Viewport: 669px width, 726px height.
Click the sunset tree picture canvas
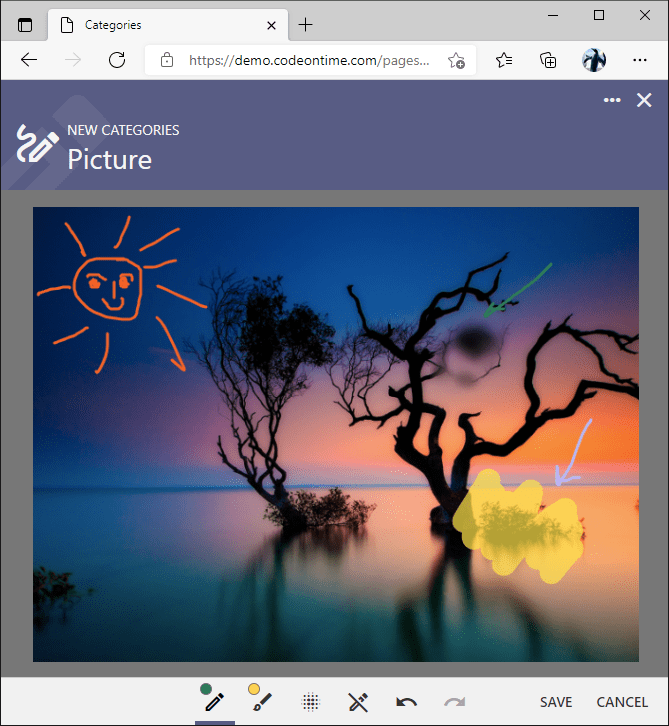(x=336, y=434)
